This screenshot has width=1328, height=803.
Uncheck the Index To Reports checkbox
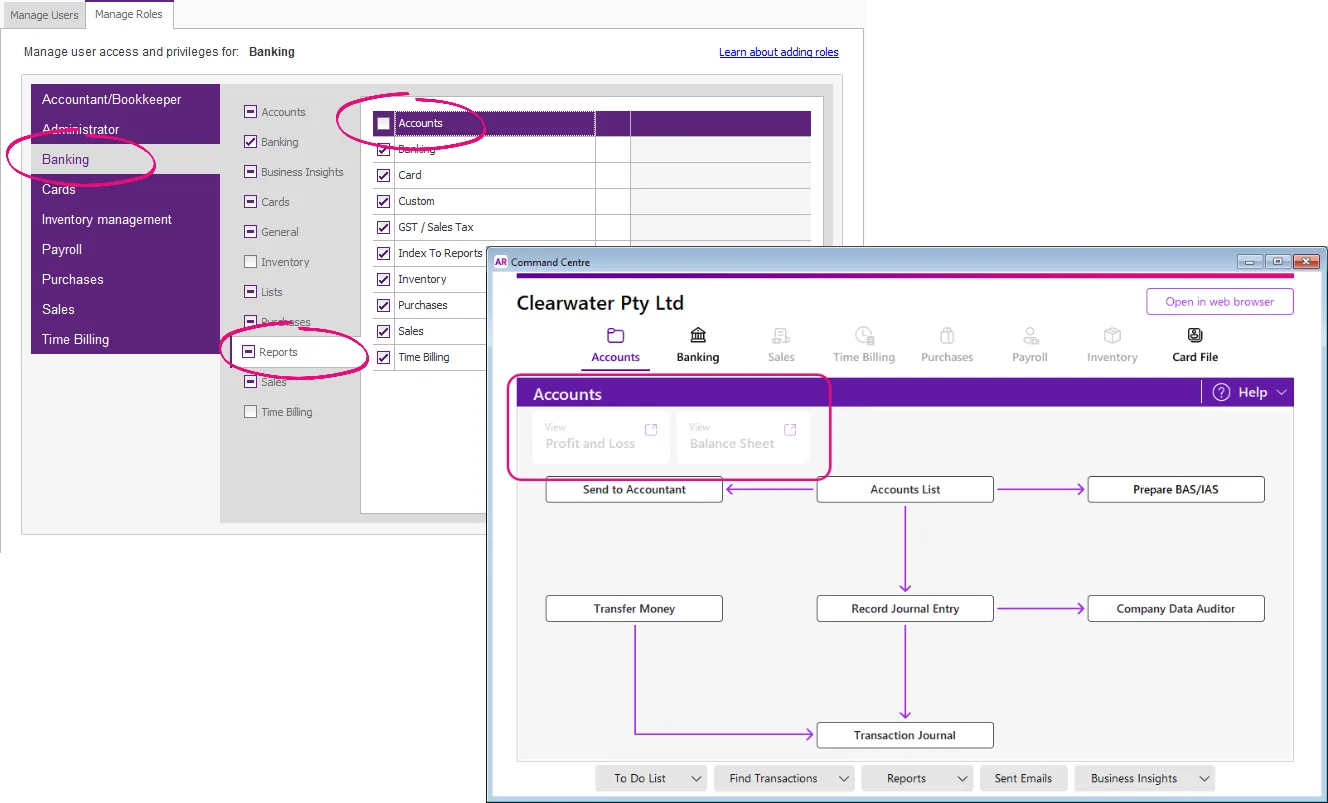click(383, 253)
